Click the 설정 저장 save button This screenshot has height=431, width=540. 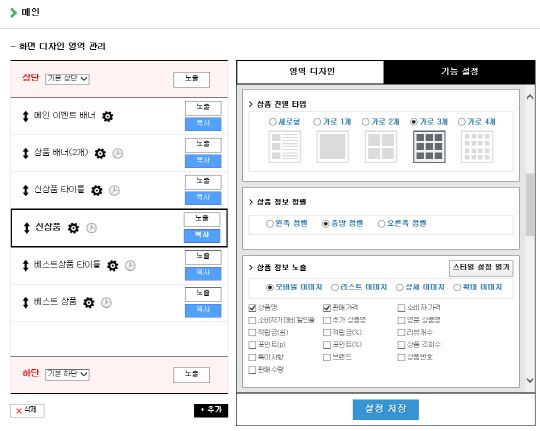click(x=386, y=409)
